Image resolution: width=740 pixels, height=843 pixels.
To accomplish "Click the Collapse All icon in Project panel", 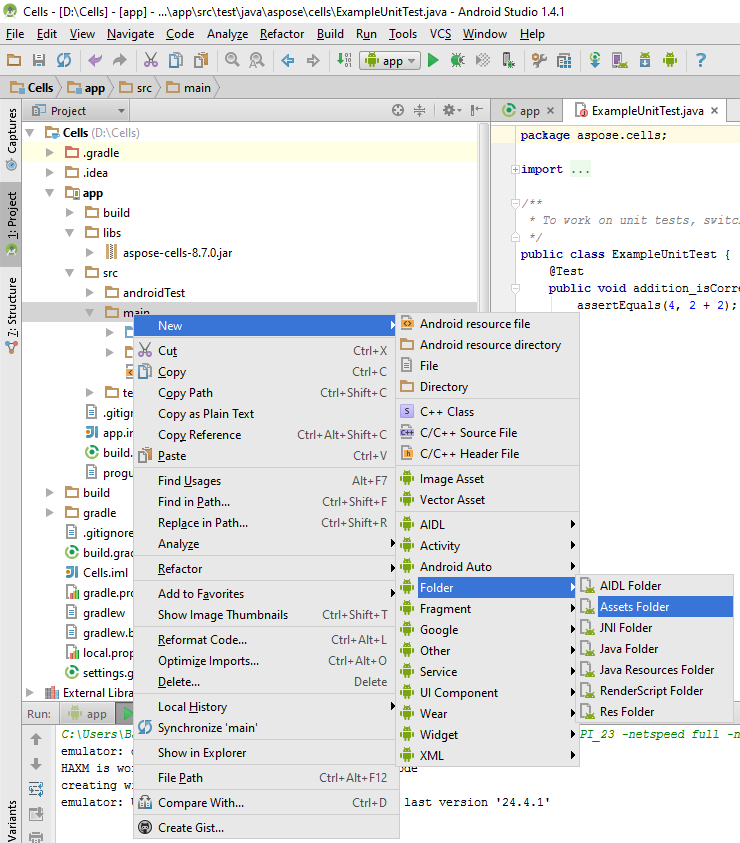I will tap(419, 111).
